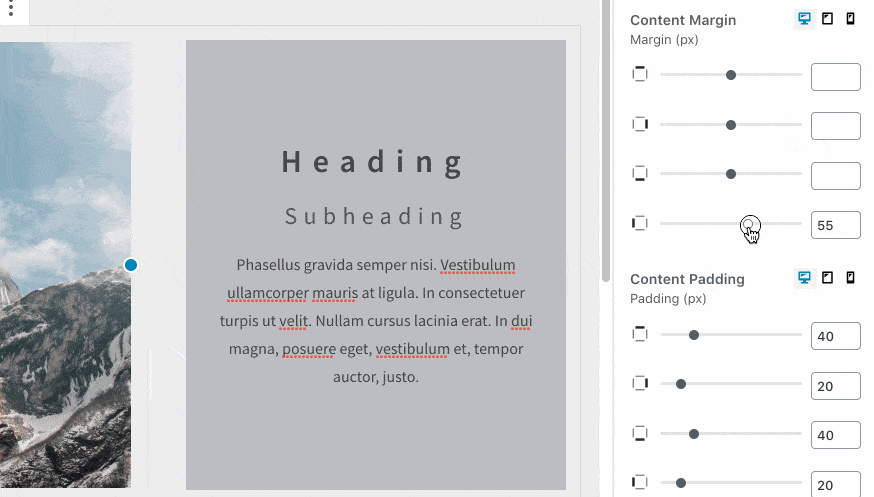Viewport: 874px width, 497px height.
Task: Click the bottom padding slider handle
Action: [693, 433]
